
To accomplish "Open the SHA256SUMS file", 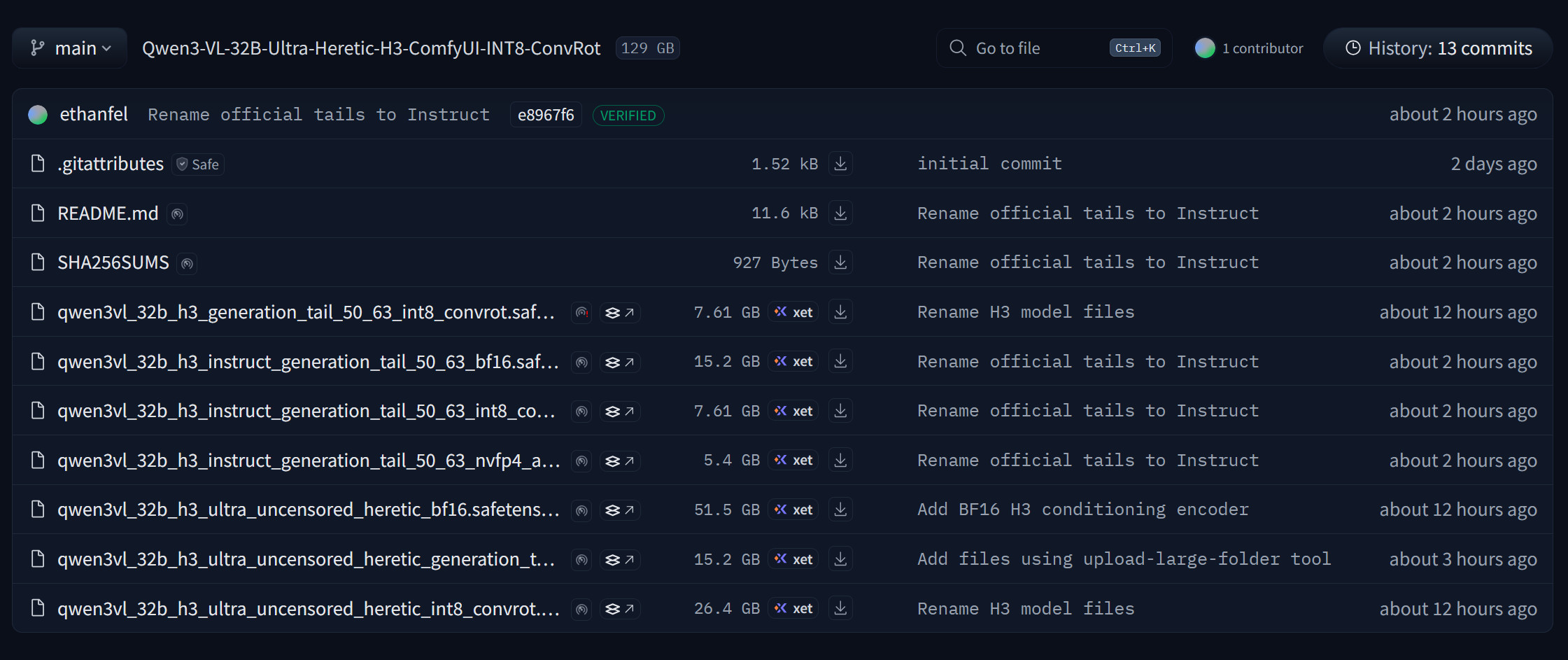I will click(x=113, y=262).
